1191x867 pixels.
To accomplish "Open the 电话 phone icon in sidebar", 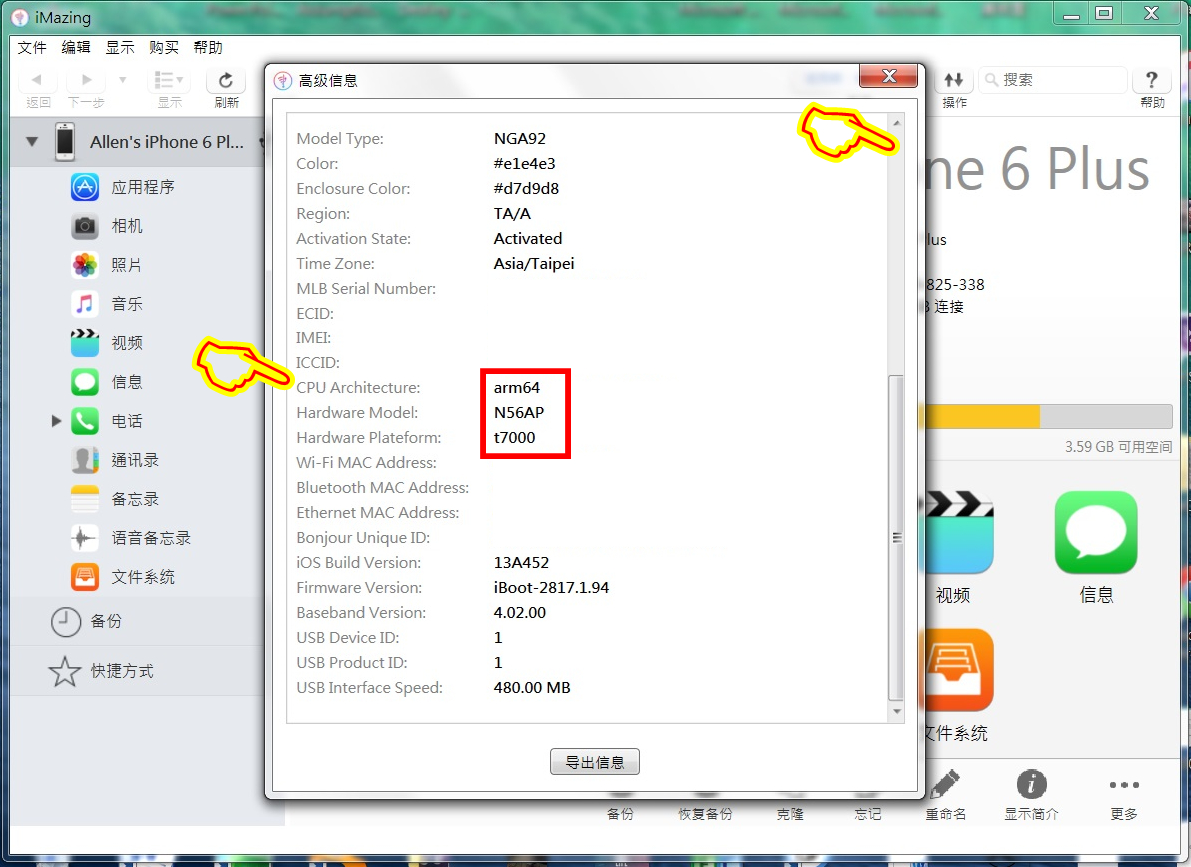I will tap(84, 421).
